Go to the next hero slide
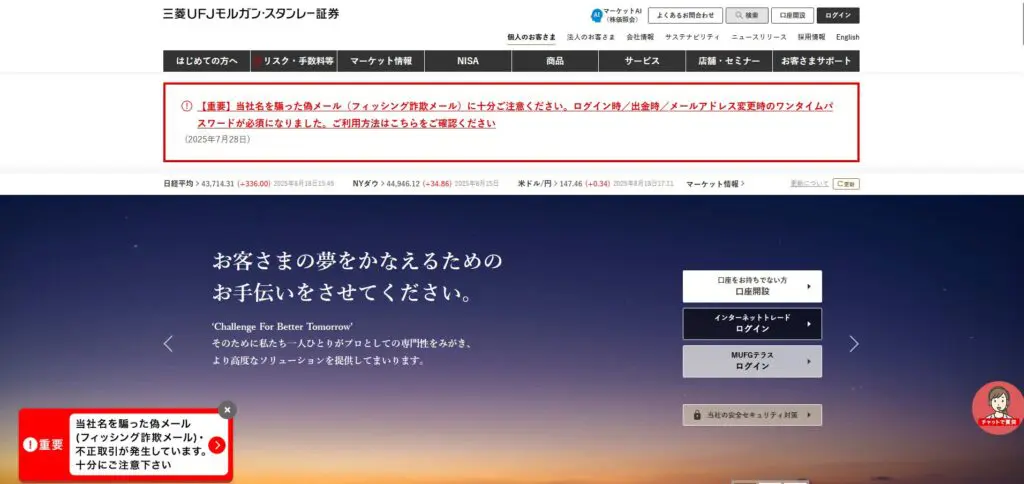Viewport: 1024px width, 484px height. (x=854, y=344)
